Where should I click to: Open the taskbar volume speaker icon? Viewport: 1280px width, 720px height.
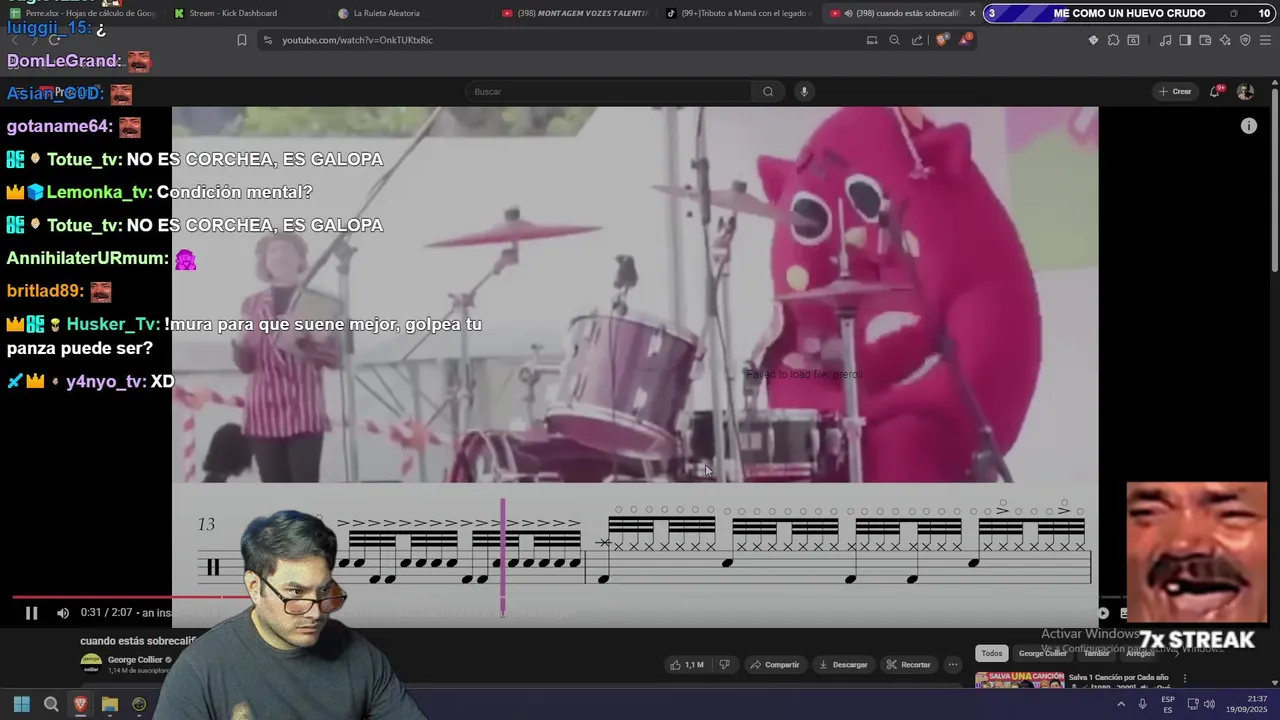[1211, 704]
